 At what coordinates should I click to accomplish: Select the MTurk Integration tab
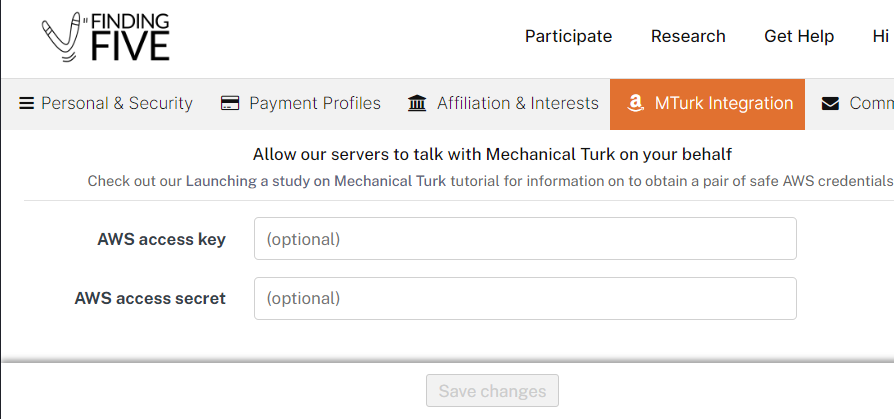pyautogui.click(x=708, y=104)
